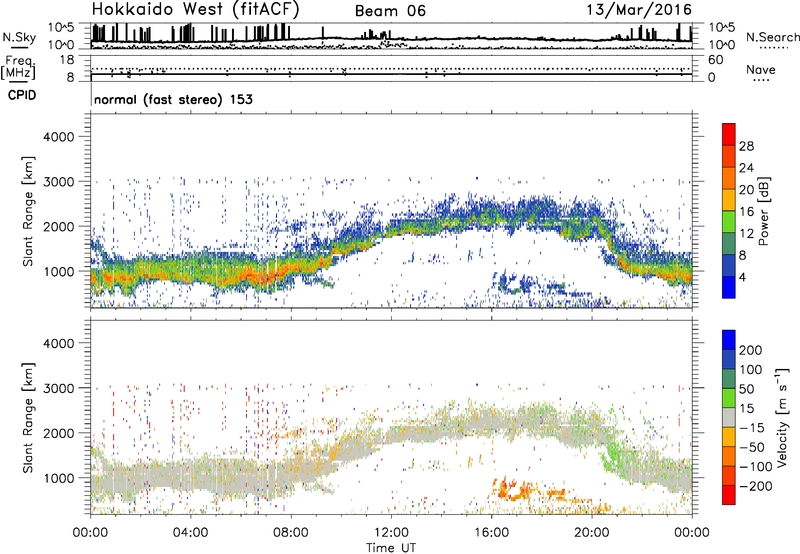
Task: Select the 'CPID' label
Action: (x=22, y=95)
